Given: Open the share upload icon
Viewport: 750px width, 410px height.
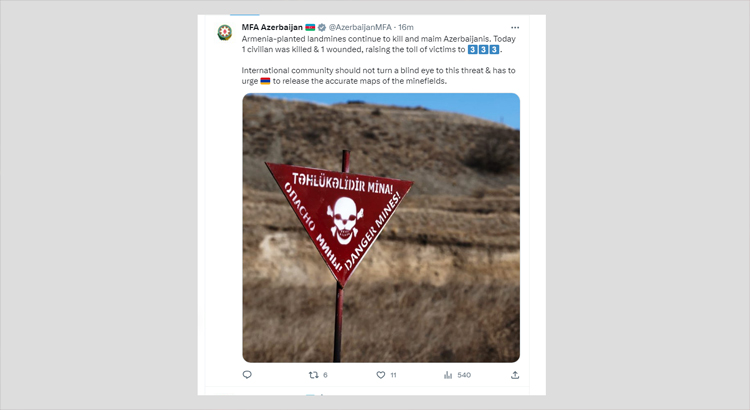Looking at the screenshot, I should (x=515, y=375).
